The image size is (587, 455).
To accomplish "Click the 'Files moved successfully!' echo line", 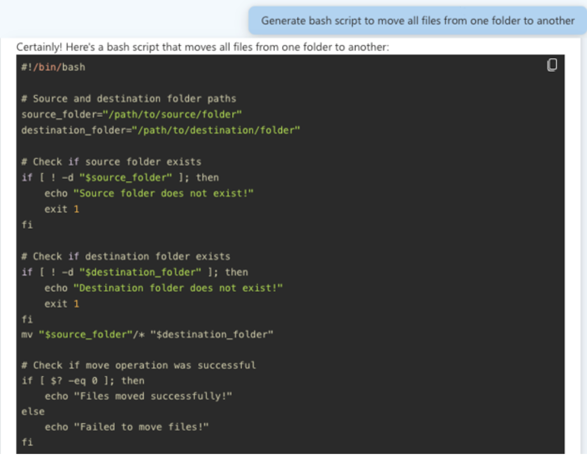I will click(139, 396).
